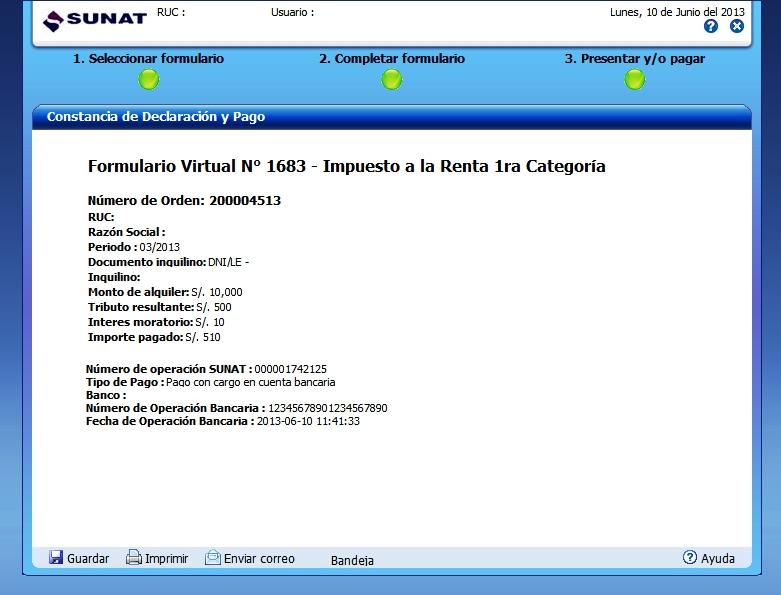Image resolution: width=781 pixels, height=595 pixels.
Task: Click the Enviar correo button label
Action: pos(259,559)
